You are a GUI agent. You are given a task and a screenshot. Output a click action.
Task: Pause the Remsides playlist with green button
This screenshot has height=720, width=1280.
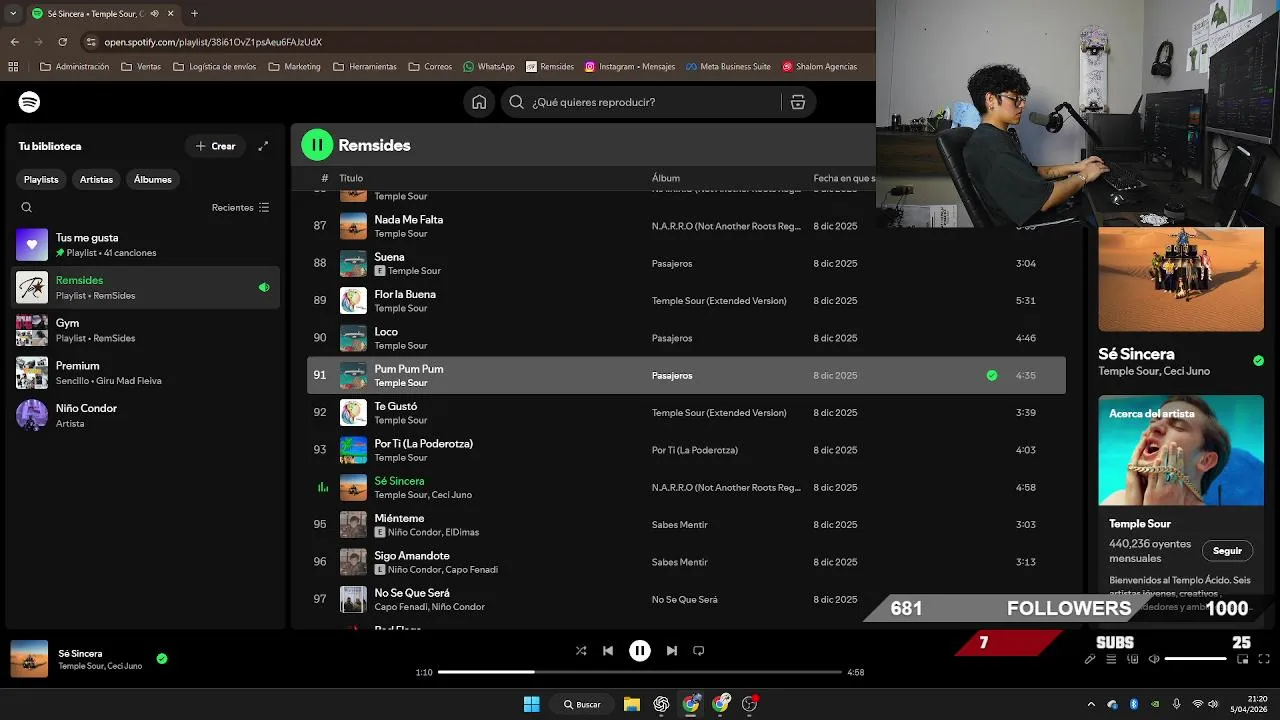(317, 145)
